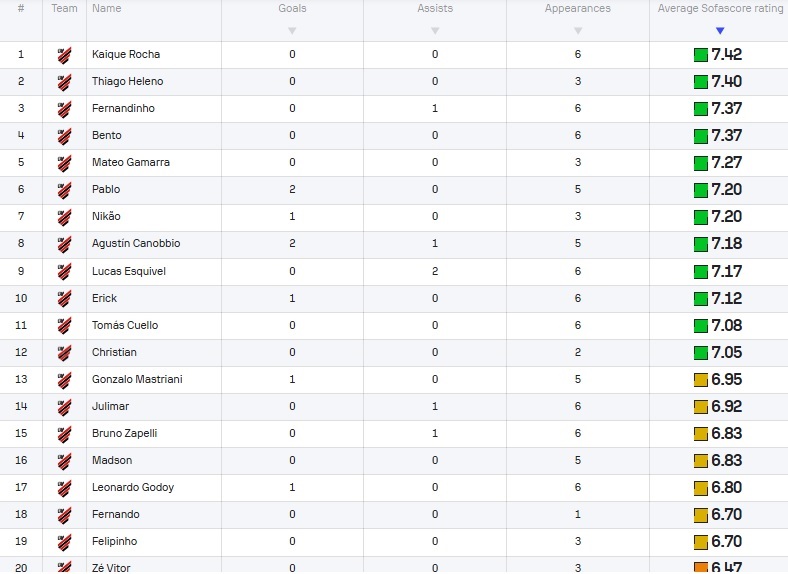
Task: Click the green rating swatch for 7.42
Action: click(x=701, y=55)
